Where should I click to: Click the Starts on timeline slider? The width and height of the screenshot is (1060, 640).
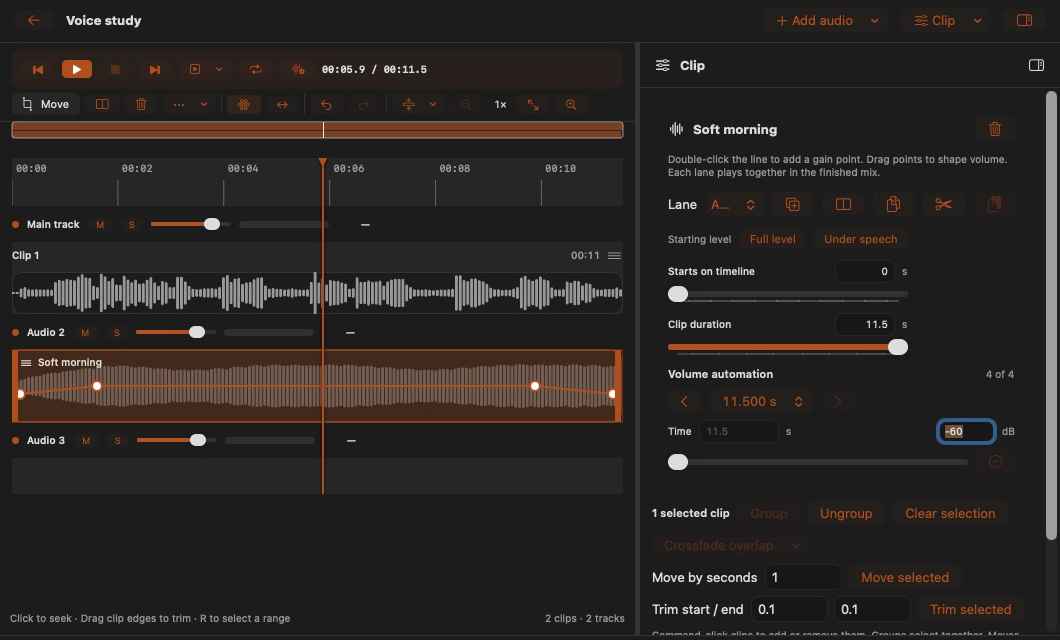click(788, 294)
